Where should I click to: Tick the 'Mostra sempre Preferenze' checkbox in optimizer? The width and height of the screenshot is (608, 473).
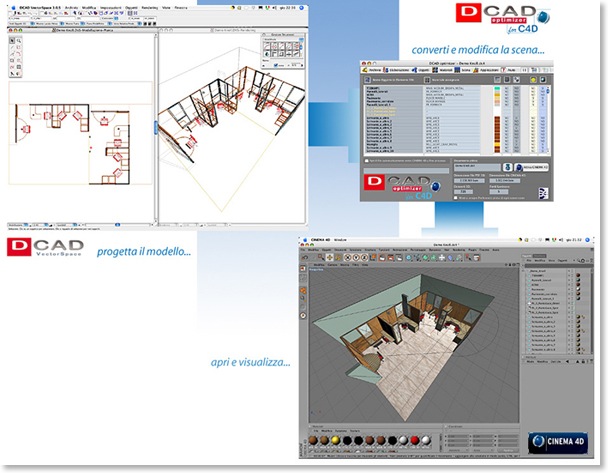coord(456,198)
